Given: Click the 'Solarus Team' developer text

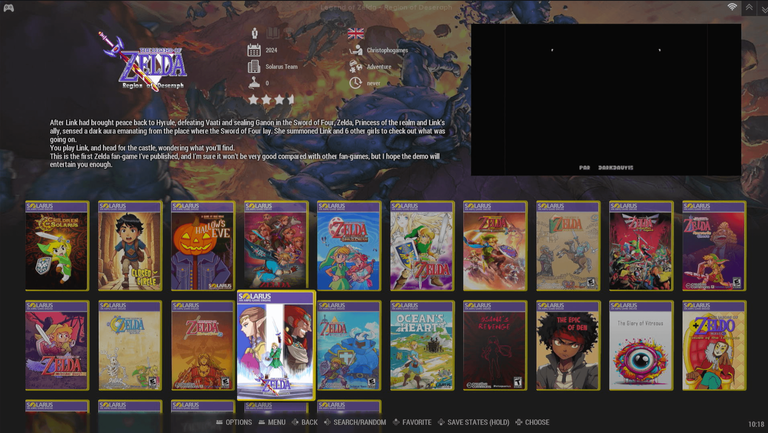Looking at the screenshot, I should click(282, 67).
